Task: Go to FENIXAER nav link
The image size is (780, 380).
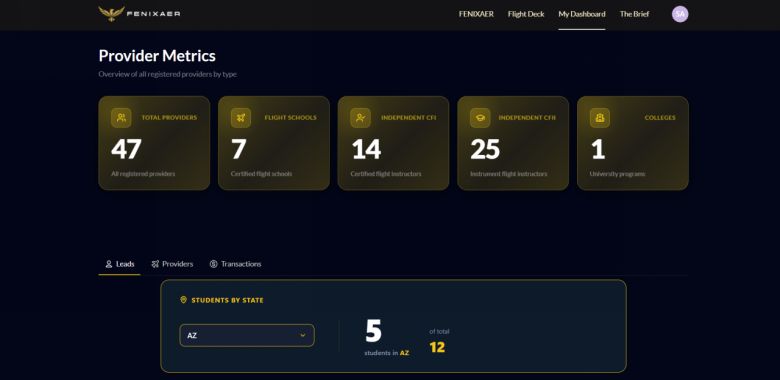Action: [x=476, y=14]
